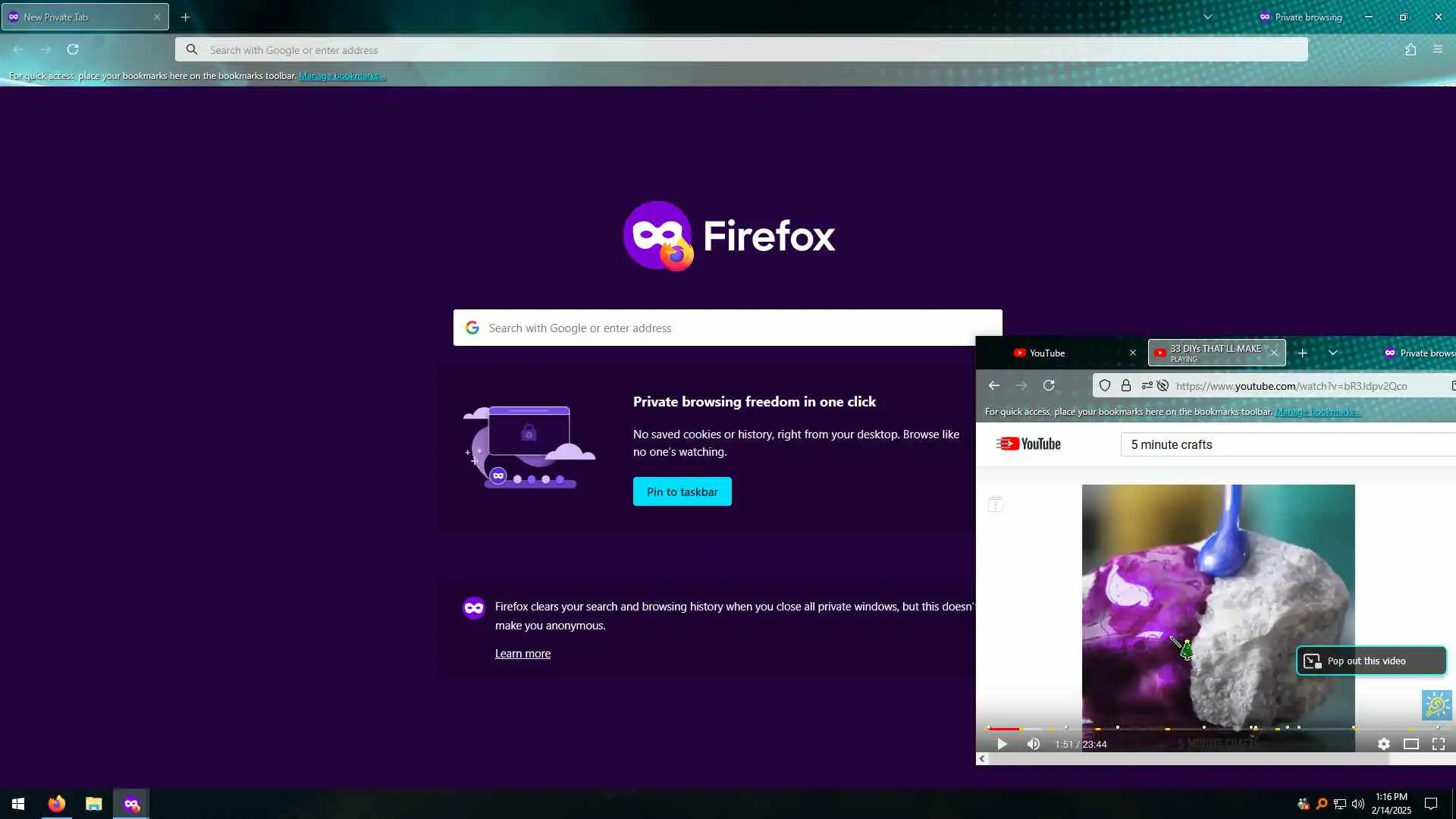Open Firefox extensions puzzle icon
The image size is (1456, 819).
(x=1410, y=49)
